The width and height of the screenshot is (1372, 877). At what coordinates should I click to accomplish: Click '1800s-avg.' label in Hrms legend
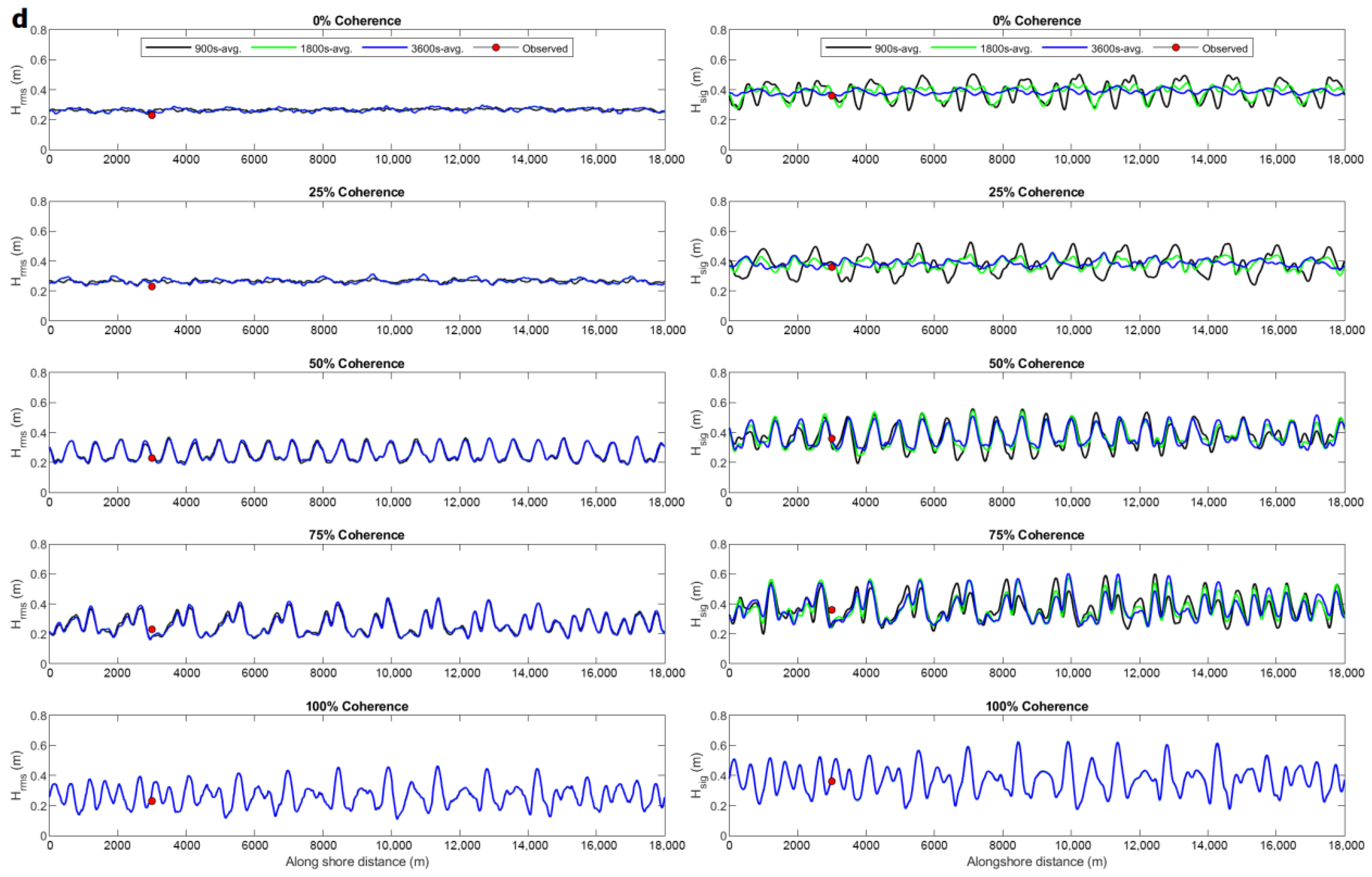326,49
